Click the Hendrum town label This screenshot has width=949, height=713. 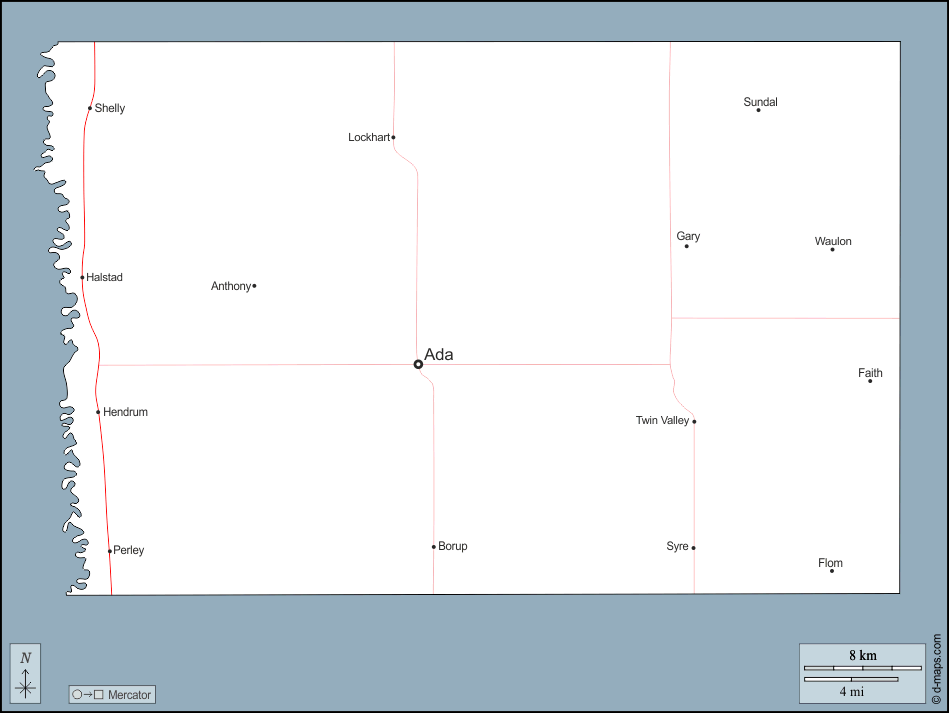[x=125, y=412]
